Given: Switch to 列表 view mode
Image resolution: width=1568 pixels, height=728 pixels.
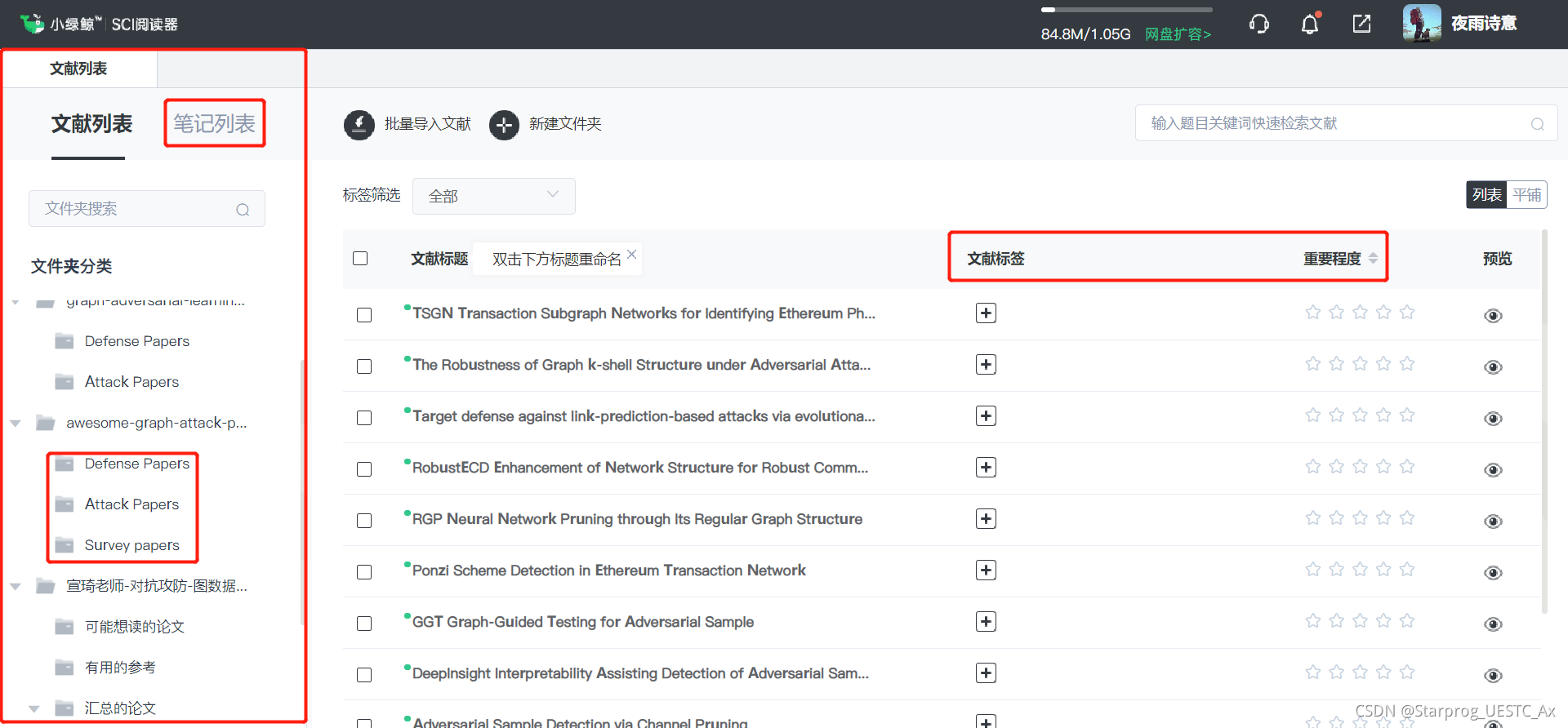Looking at the screenshot, I should point(1486,195).
